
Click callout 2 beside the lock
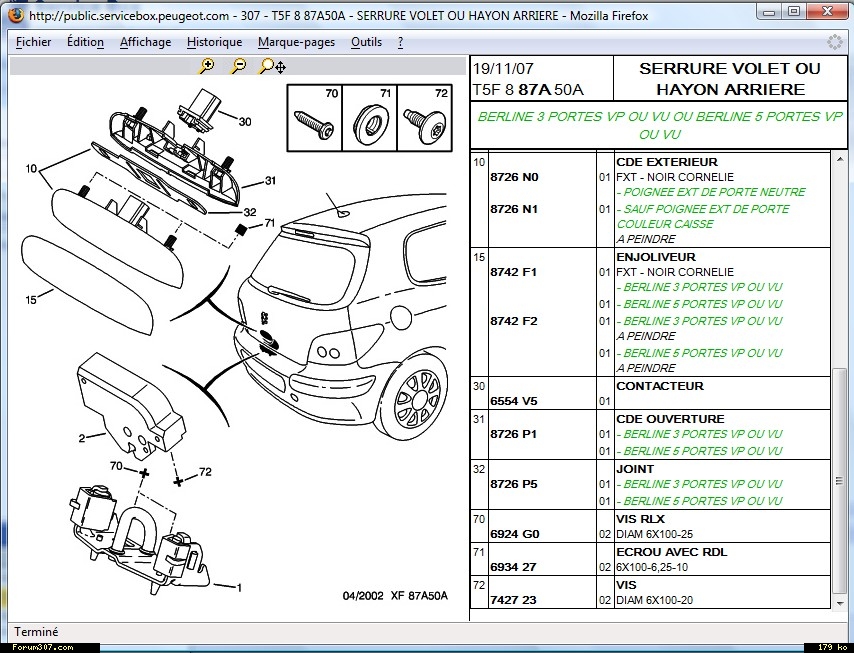pyautogui.click(x=82, y=438)
